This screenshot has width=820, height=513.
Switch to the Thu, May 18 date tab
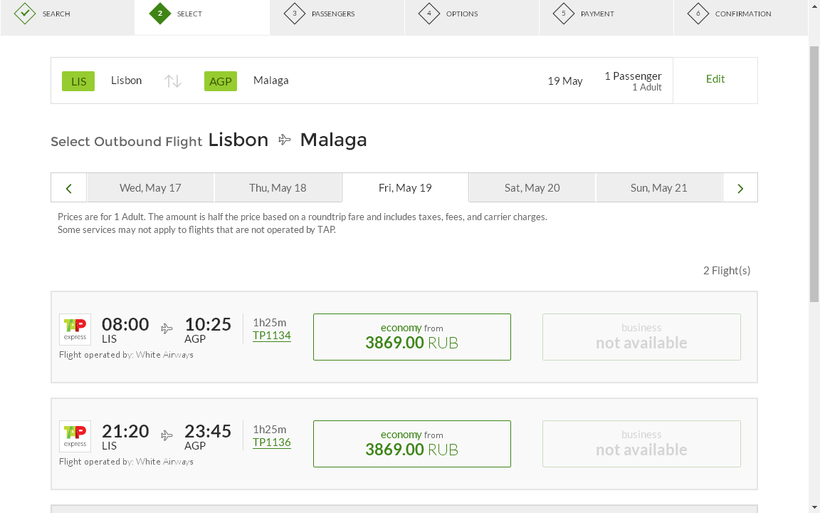[x=278, y=188]
